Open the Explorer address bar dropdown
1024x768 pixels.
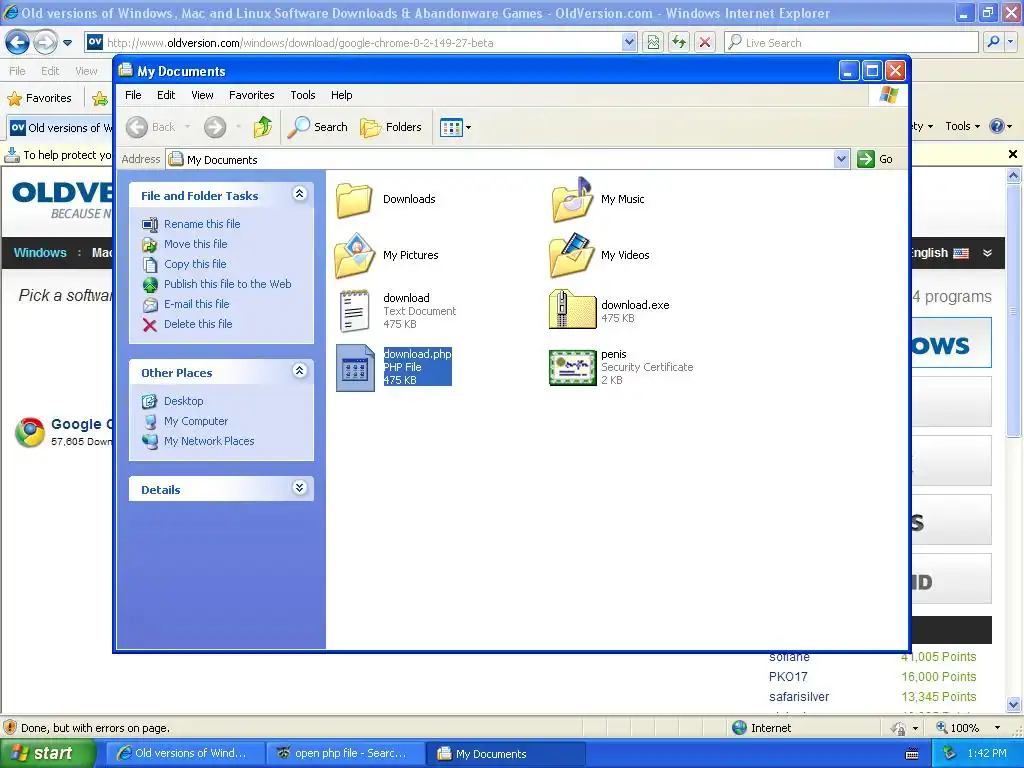click(x=841, y=159)
